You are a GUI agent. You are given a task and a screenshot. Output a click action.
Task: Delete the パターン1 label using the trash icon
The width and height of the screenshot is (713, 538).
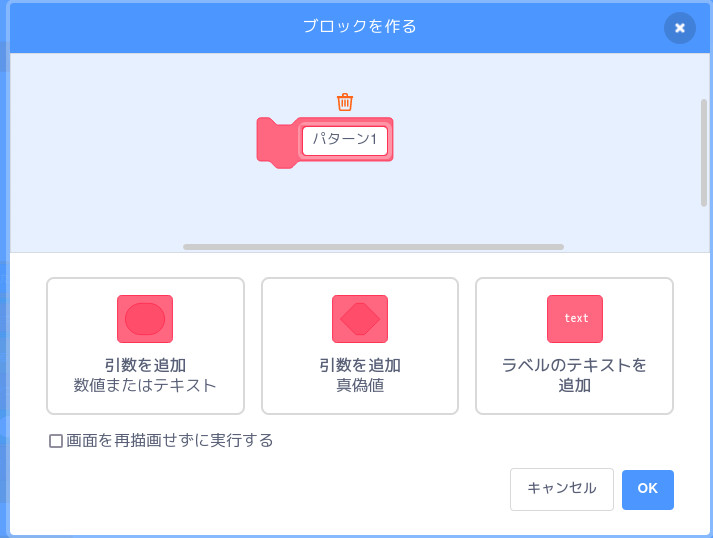(345, 102)
